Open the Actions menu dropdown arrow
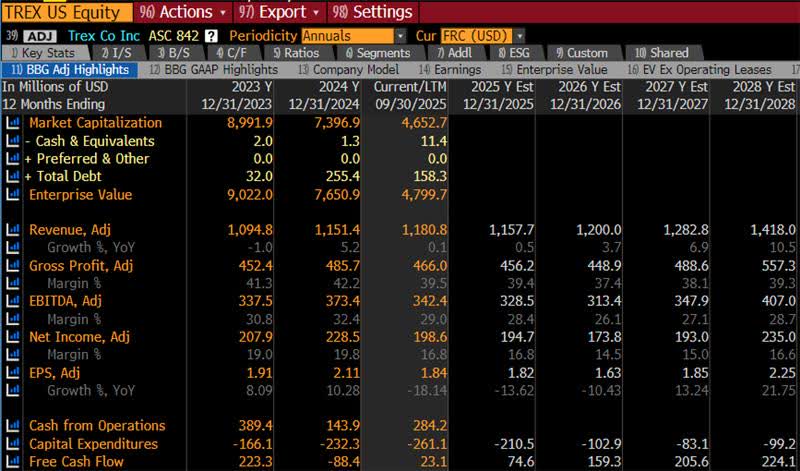The height and width of the screenshot is (471, 800). point(223,12)
